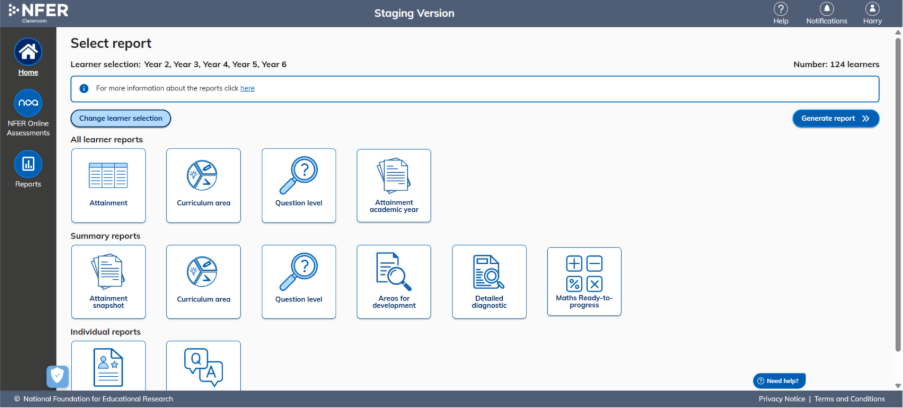The height and width of the screenshot is (408, 903).
Task: Select Curriculum area under Summary reports
Action: point(203,282)
